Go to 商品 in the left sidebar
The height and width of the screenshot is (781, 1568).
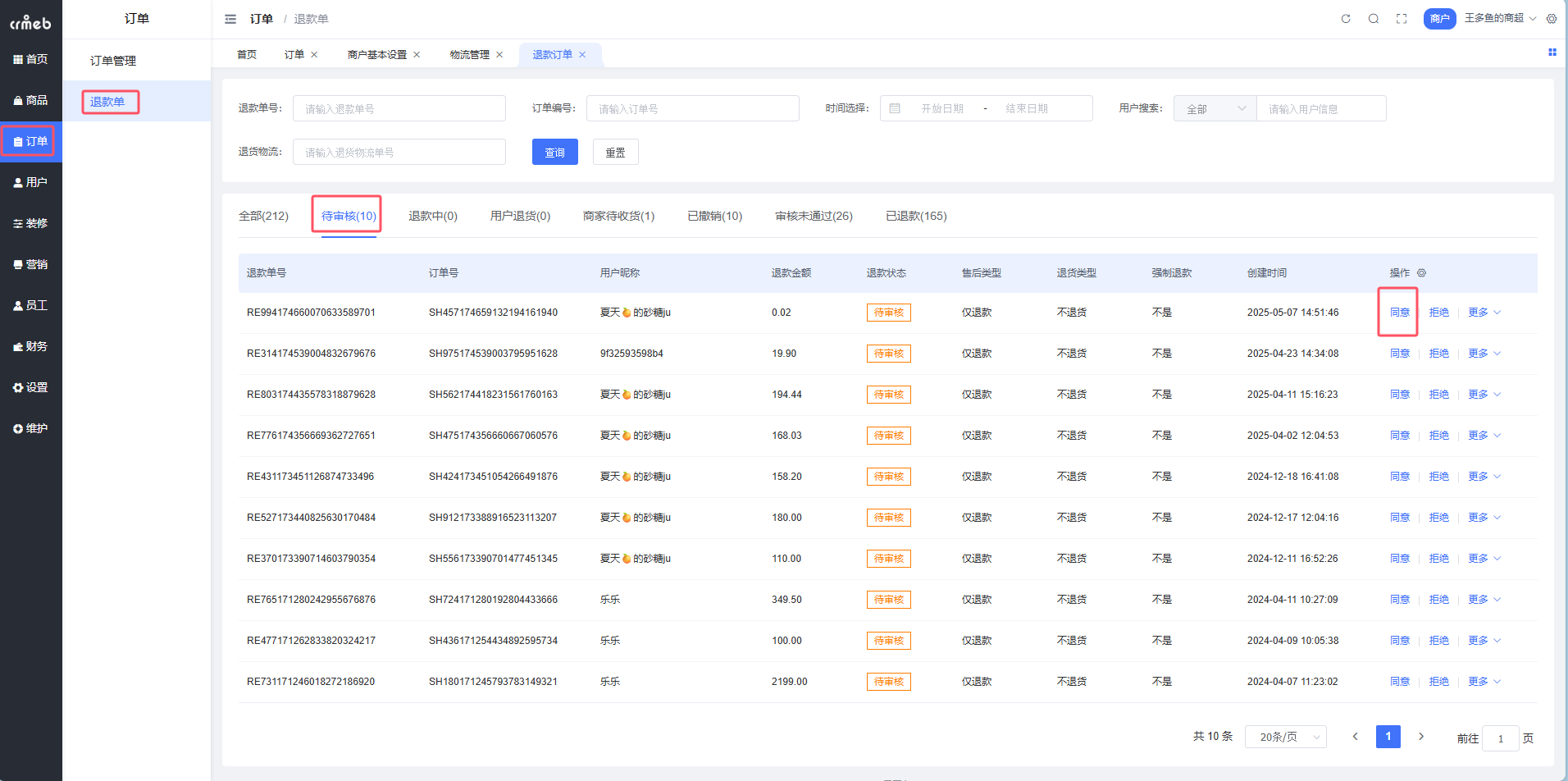tap(31, 100)
